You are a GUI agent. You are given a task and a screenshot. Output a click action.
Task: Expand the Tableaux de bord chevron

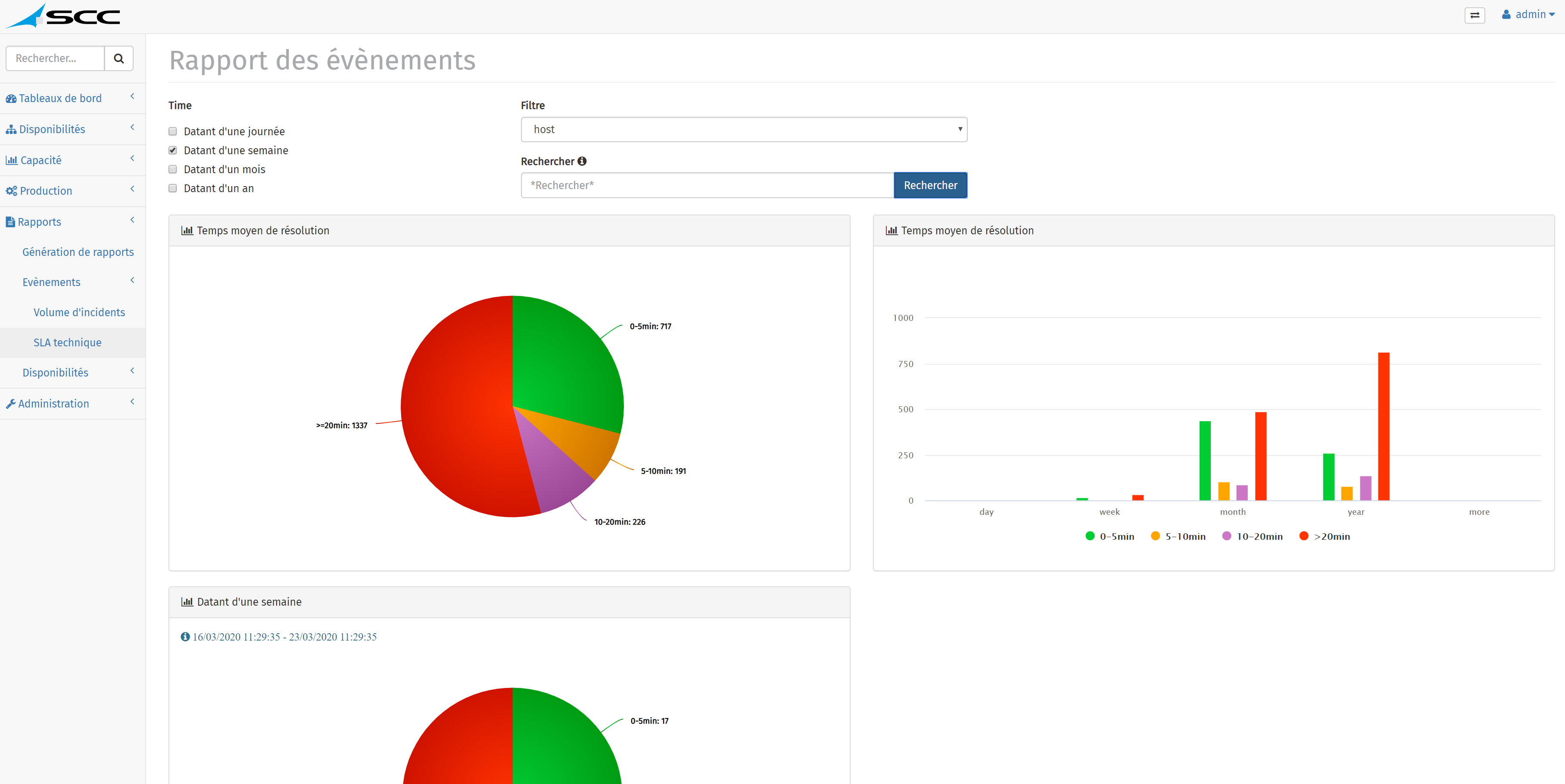coord(132,97)
